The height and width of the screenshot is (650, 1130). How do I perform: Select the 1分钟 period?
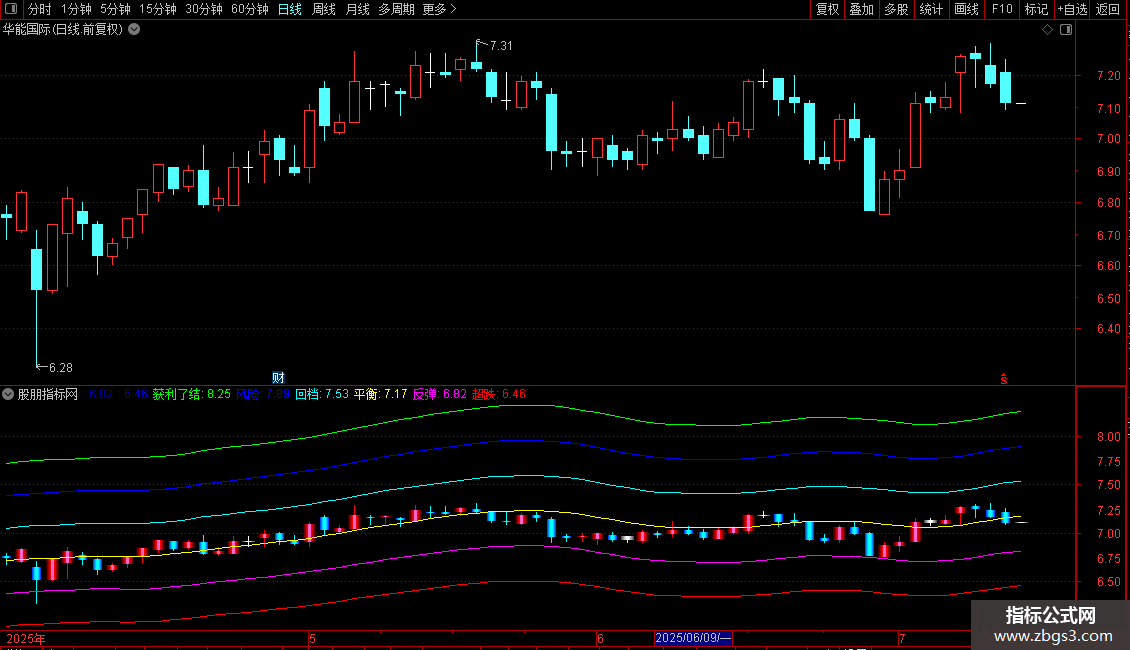[x=76, y=9]
